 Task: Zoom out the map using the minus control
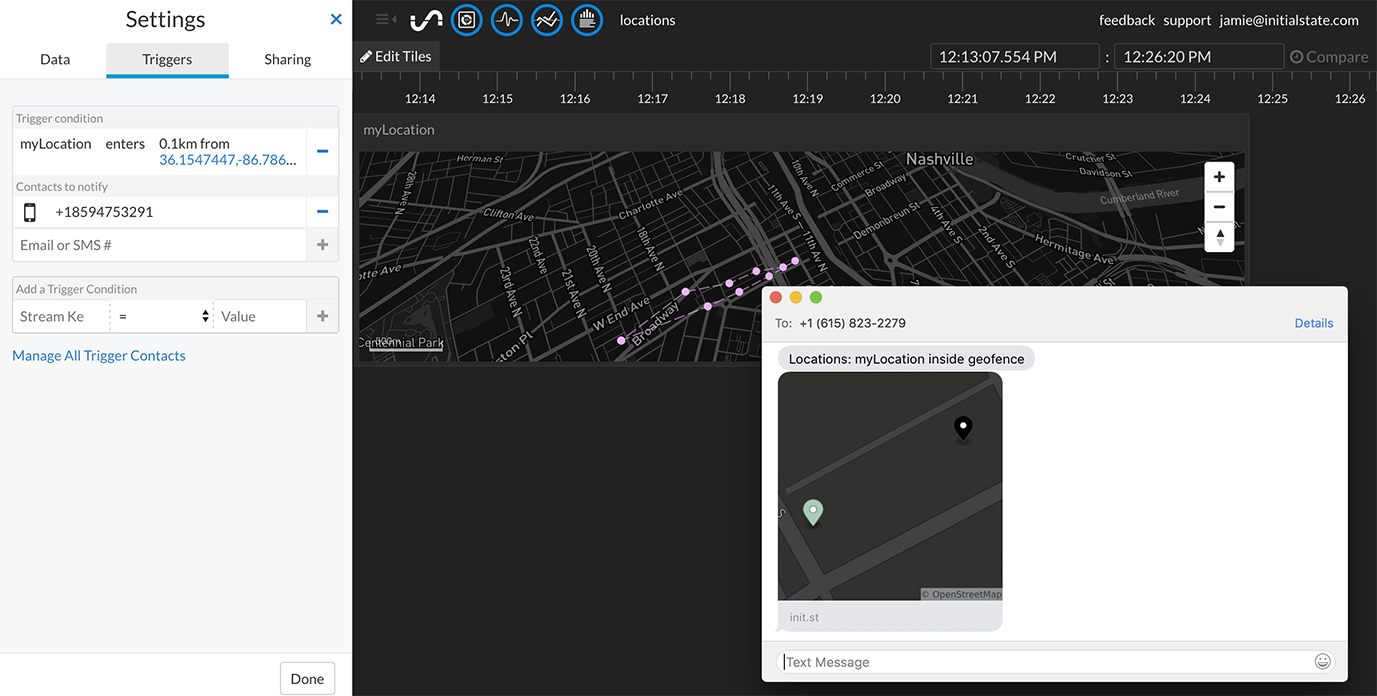click(x=1219, y=207)
